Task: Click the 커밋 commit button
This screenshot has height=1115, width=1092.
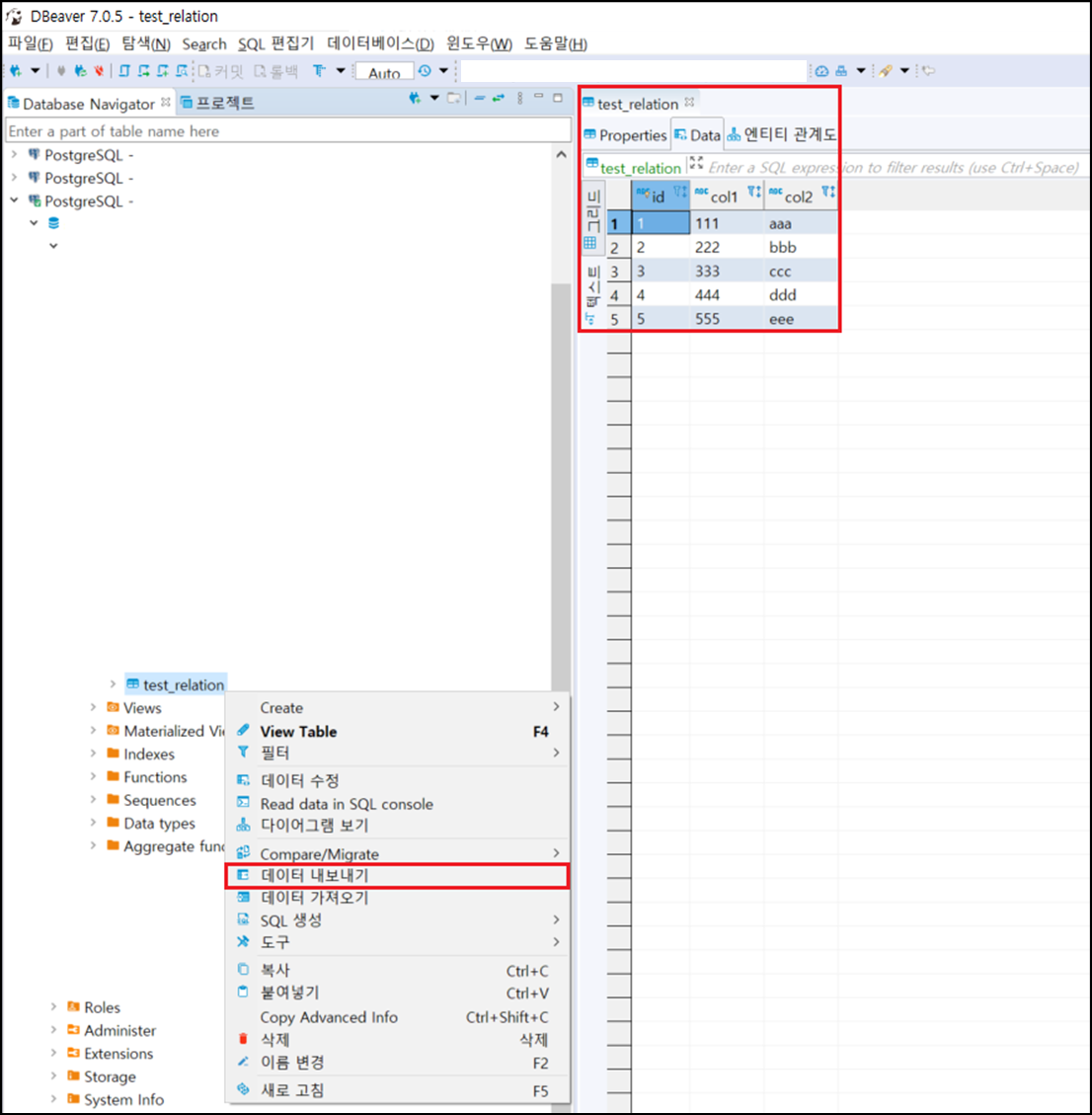Action: (220, 71)
